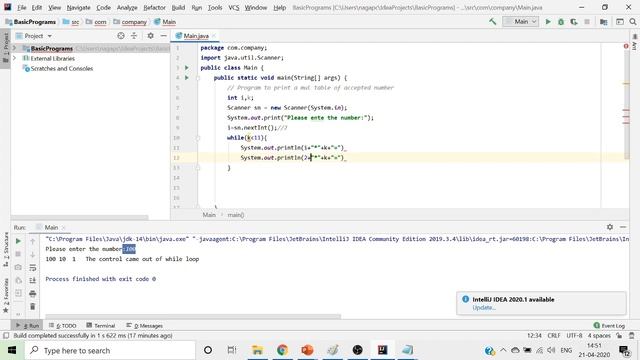Screen dimensions: 640x360
Task: Open the File menu
Action: click(22, 7)
